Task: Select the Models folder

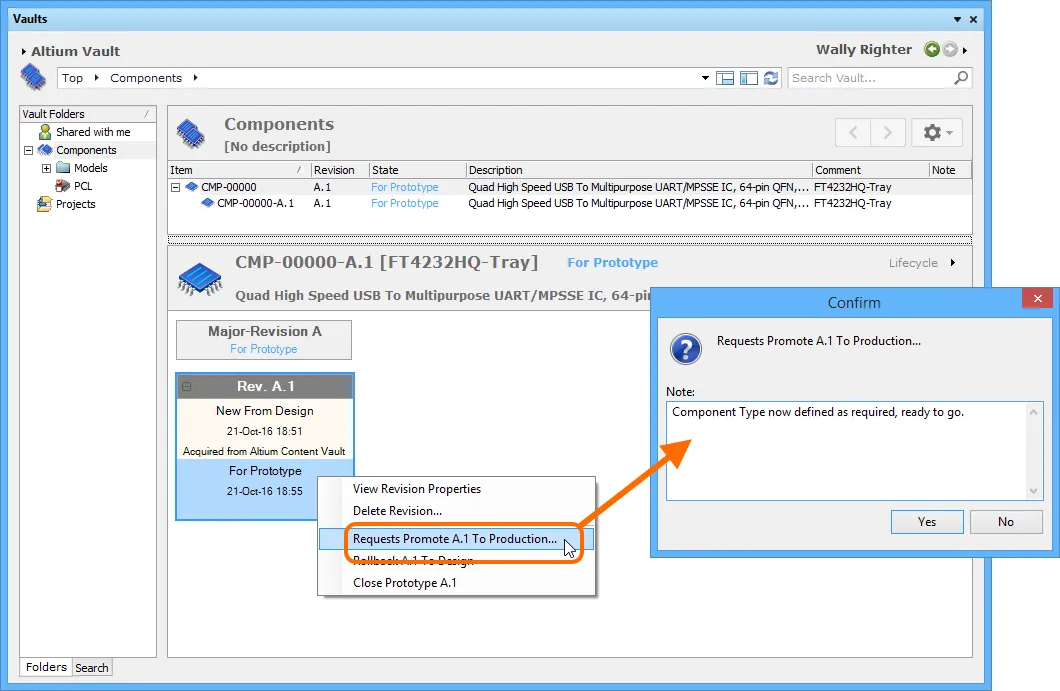Action: coord(91,168)
